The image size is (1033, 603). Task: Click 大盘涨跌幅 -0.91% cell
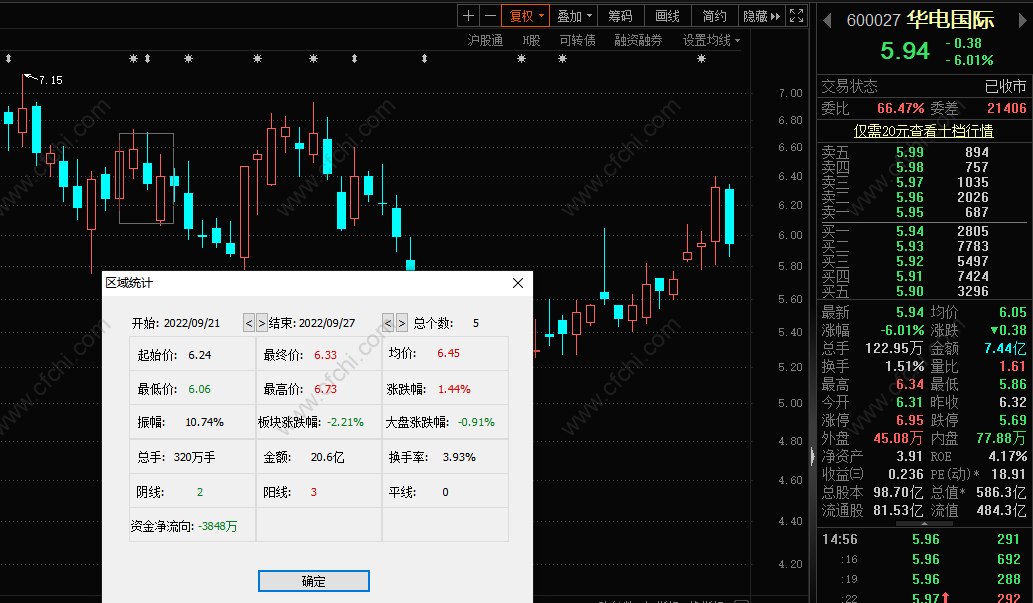click(x=445, y=422)
